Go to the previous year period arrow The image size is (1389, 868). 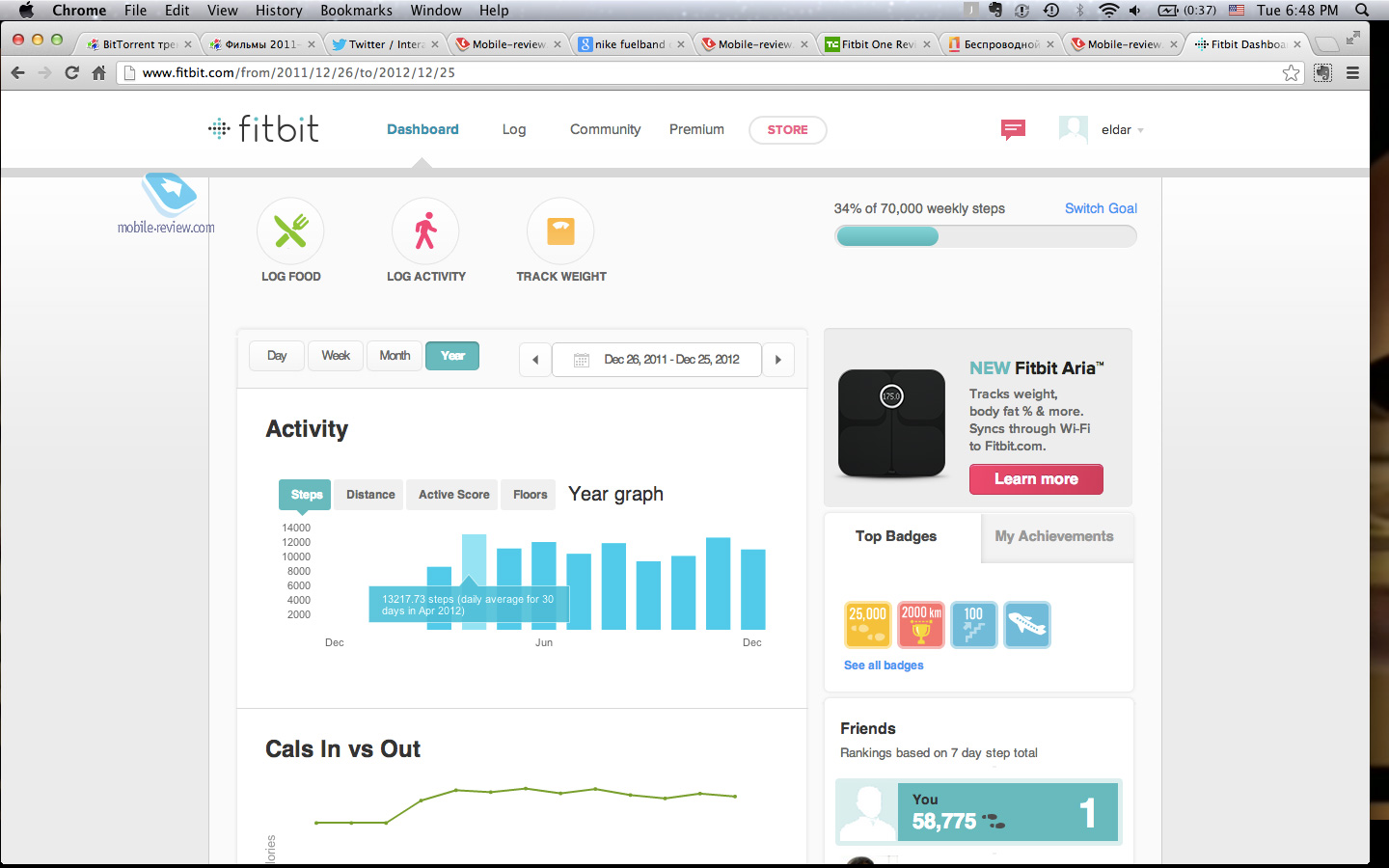535,360
